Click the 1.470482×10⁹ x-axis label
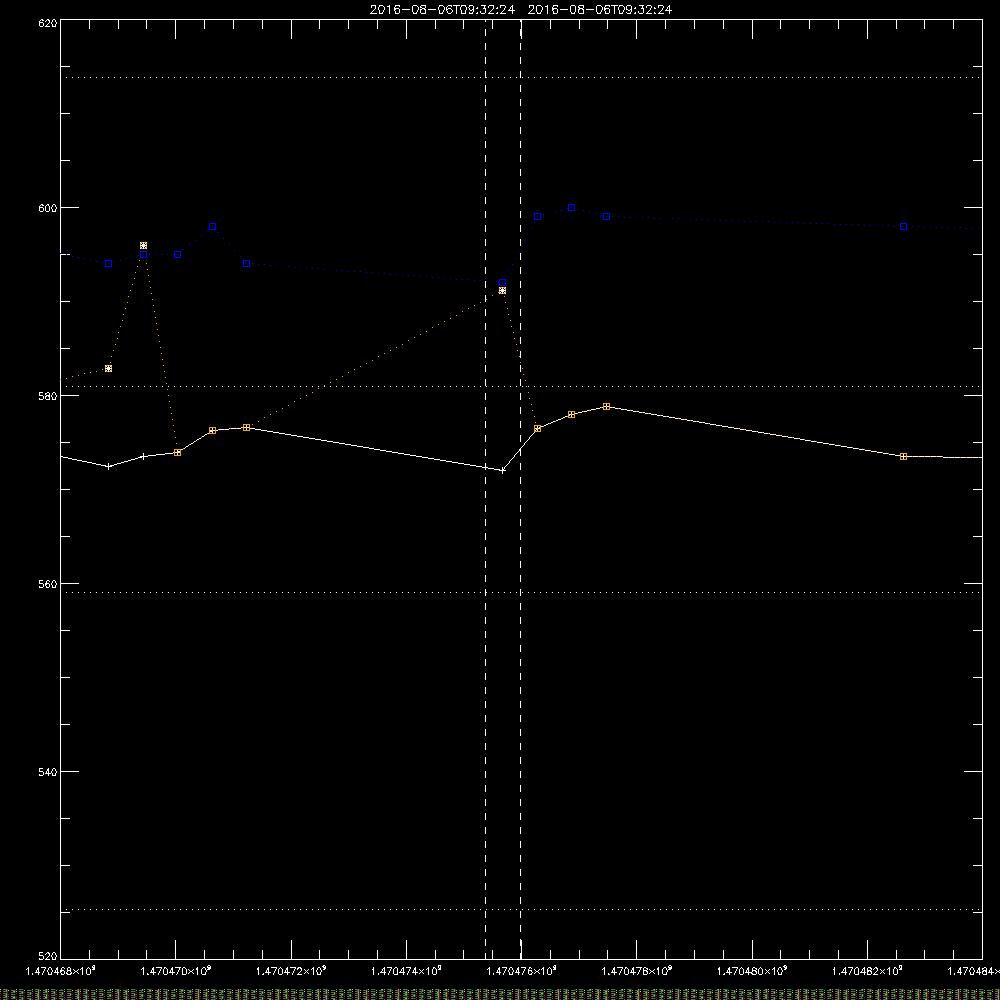 pyautogui.click(x=867, y=971)
